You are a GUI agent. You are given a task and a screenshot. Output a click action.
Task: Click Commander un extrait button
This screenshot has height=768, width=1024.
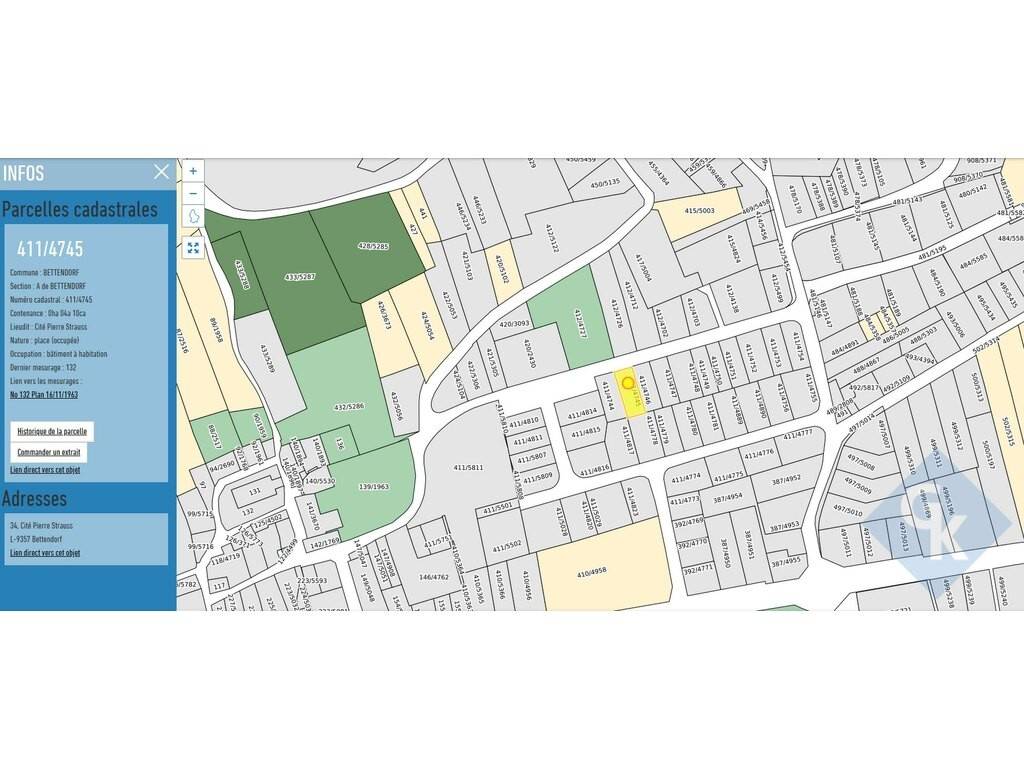(48, 452)
